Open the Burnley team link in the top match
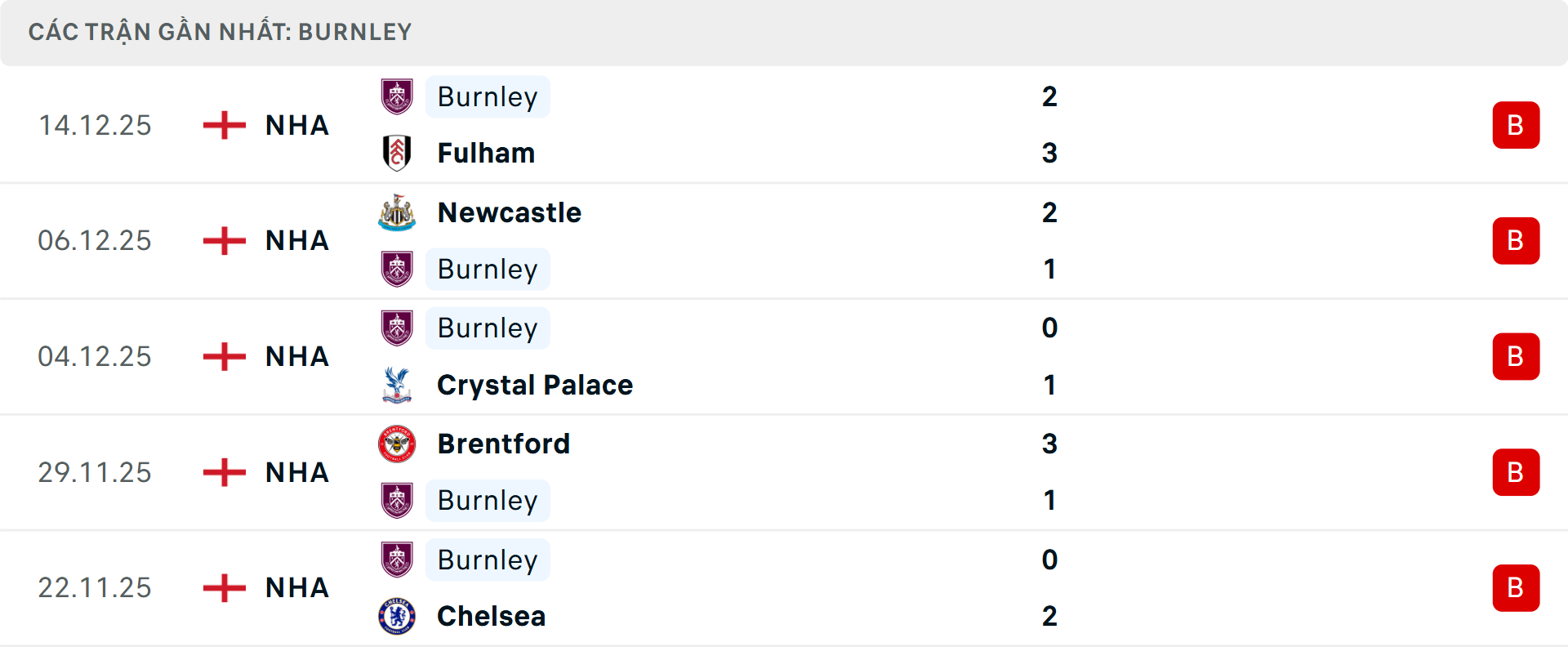 [x=488, y=96]
